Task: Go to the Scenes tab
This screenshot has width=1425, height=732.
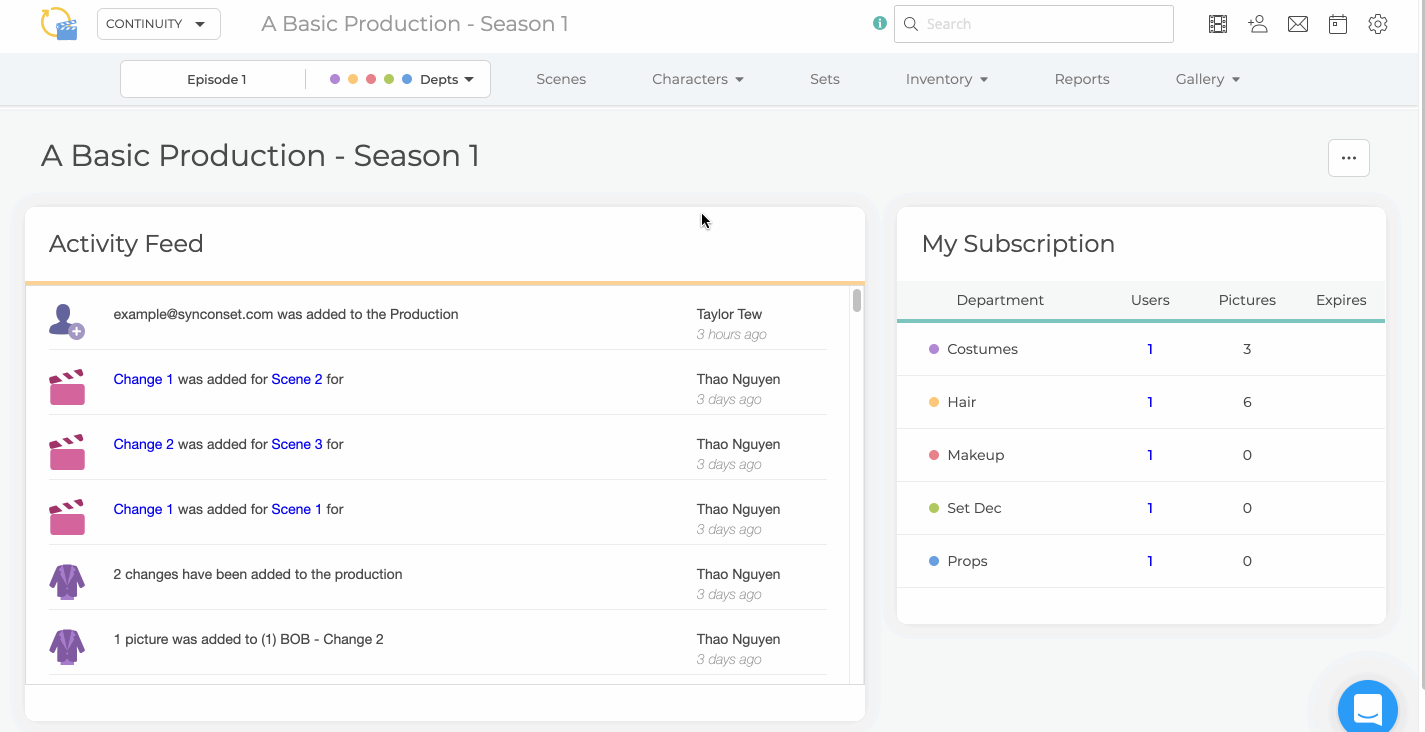Action: coord(561,79)
